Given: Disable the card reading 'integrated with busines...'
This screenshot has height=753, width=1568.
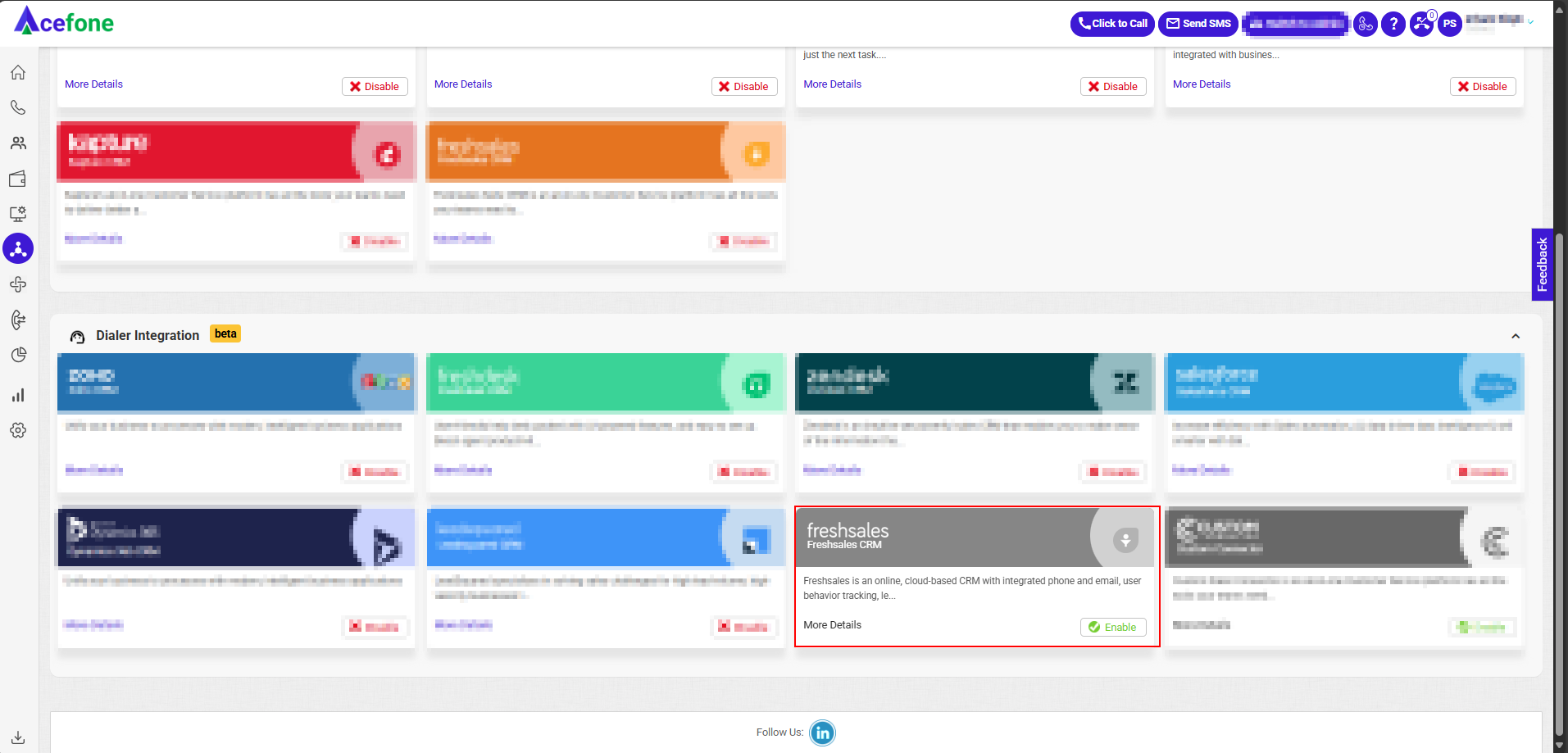Looking at the screenshot, I should tap(1482, 86).
